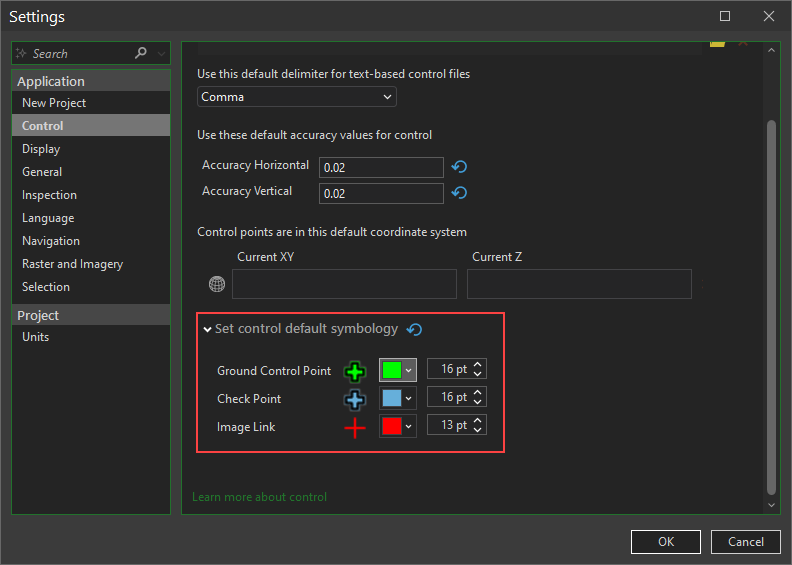Click Accuracy Vertical input field
This screenshot has width=792, height=565.
coord(381,193)
